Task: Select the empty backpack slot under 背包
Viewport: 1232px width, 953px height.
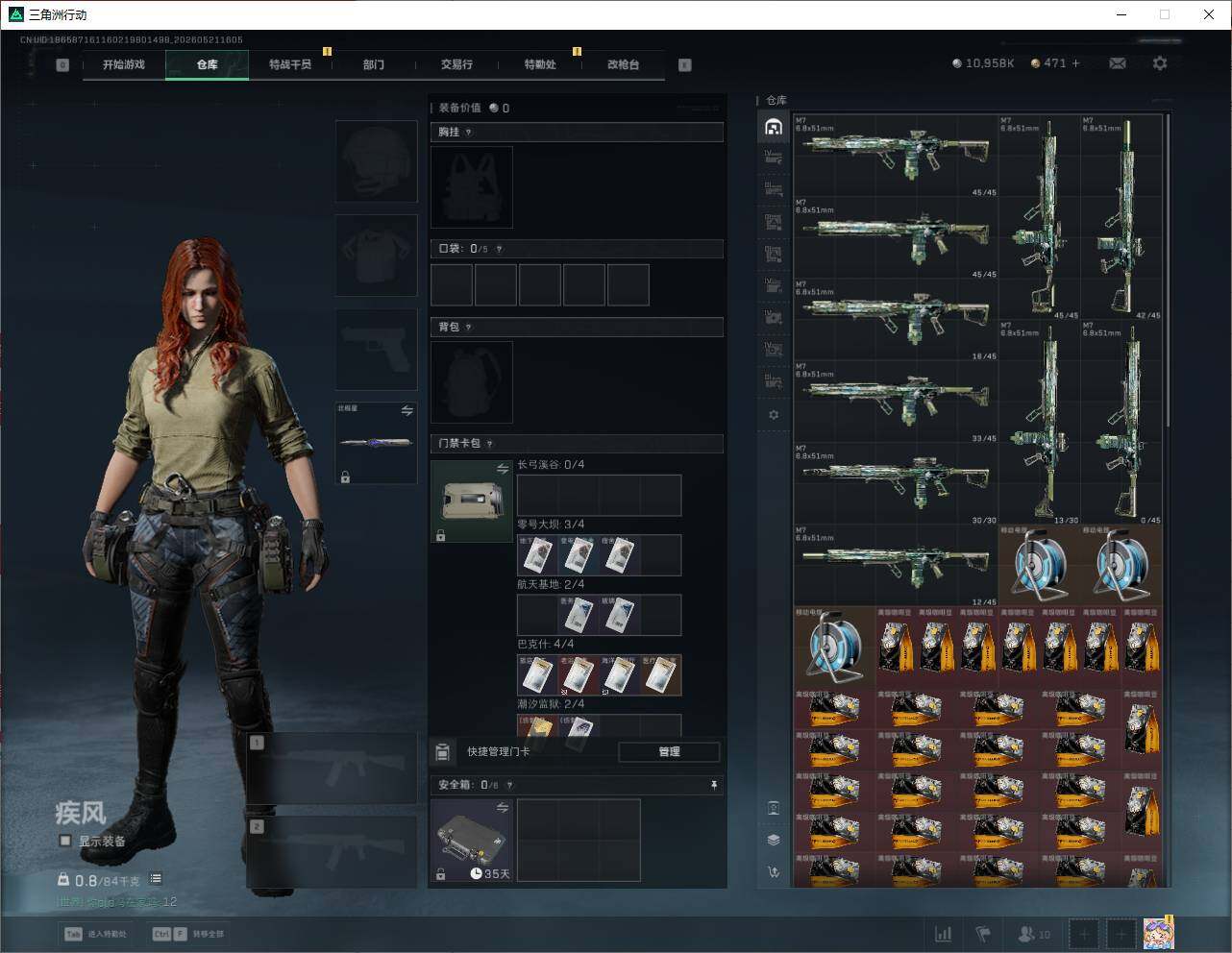Action: pyautogui.click(x=472, y=382)
